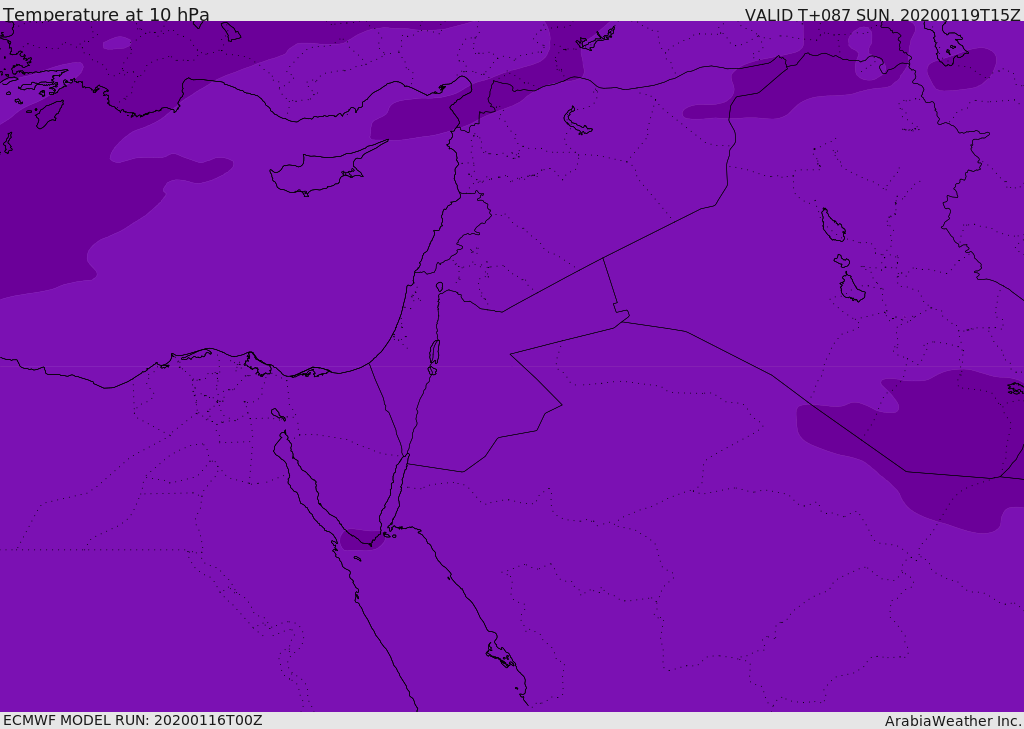Click the island of Cyprus
This screenshot has width=1024, height=729.
[x=313, y=173]
